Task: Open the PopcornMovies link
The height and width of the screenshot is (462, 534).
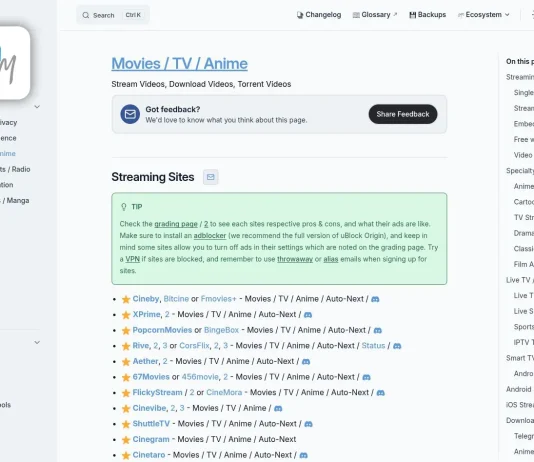Action: [162, 330]
